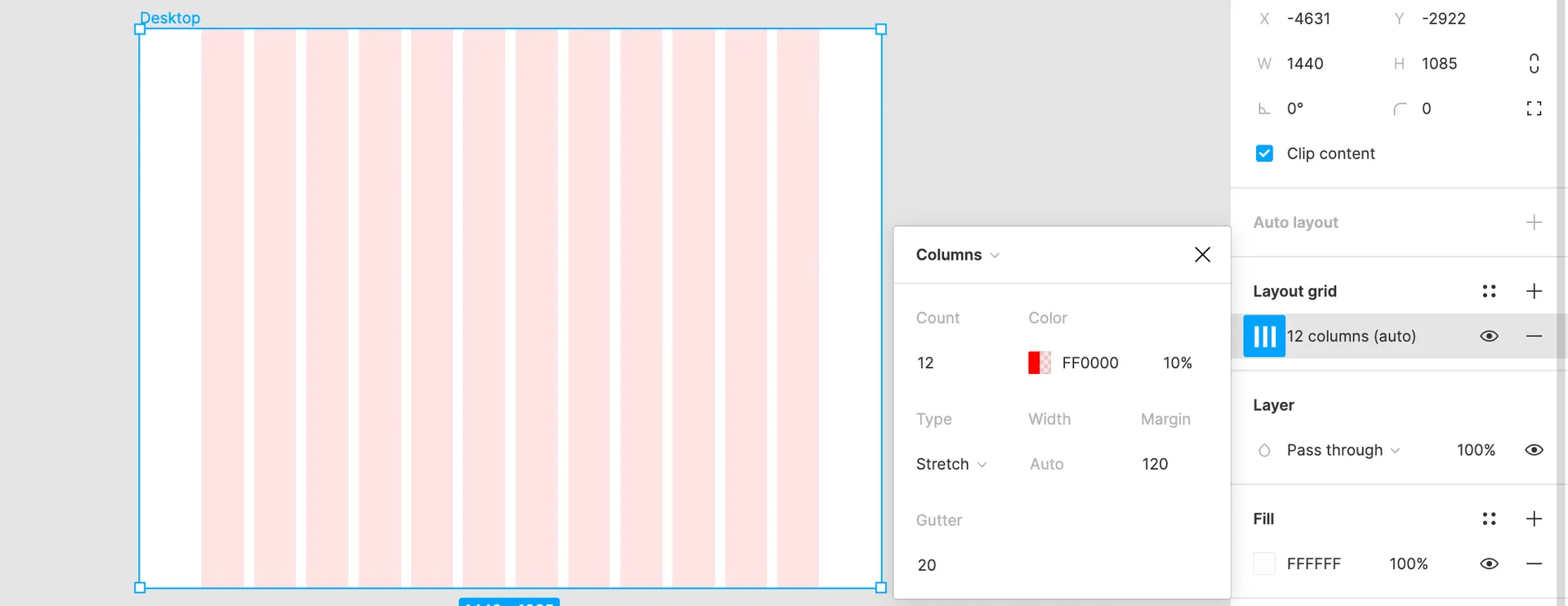Edit the frame width 1440
The height and width of the screenshot is (606, 1568).
click(x=1305, y=64)
